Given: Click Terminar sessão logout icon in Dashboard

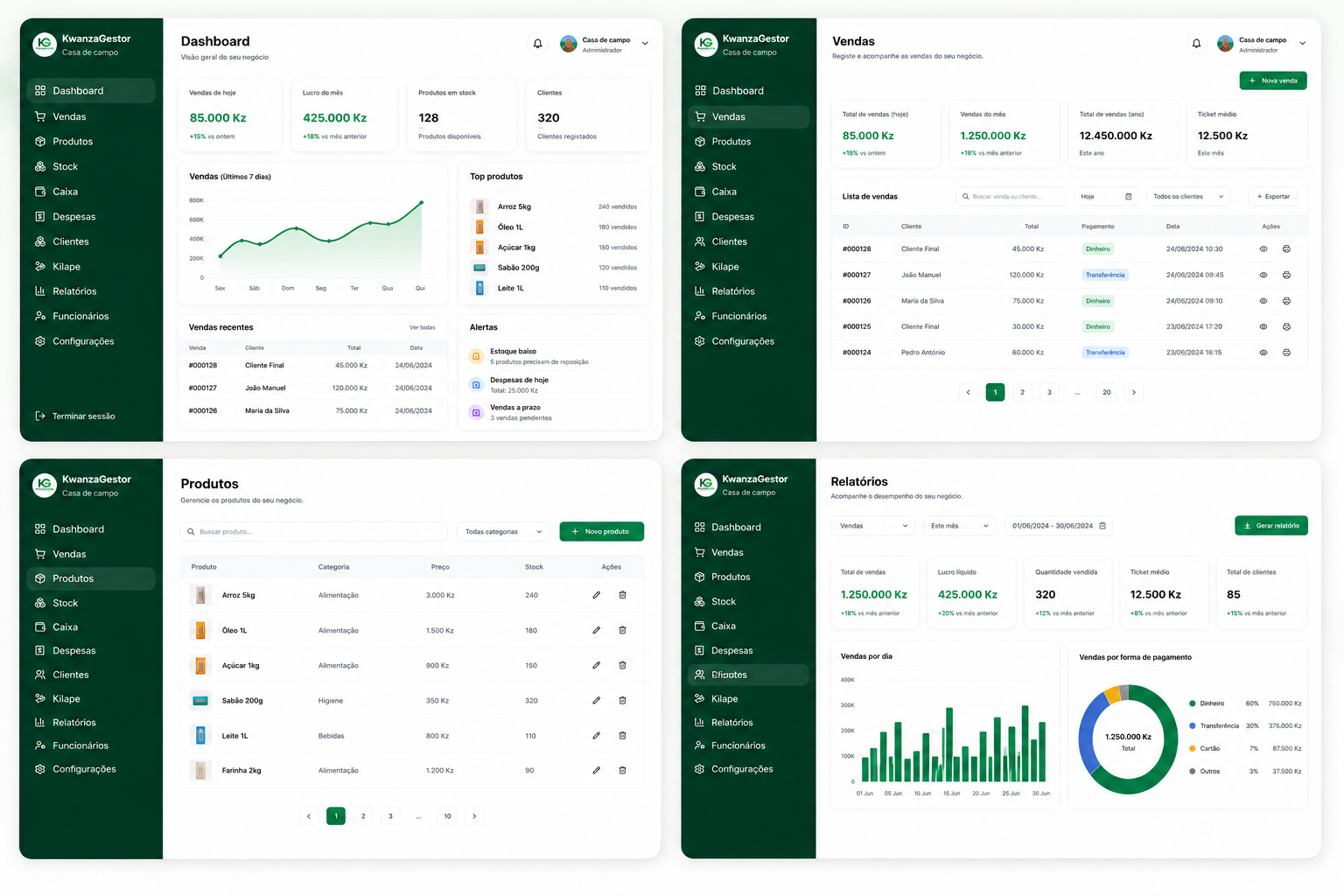Looking at the screenshot, I should tap(40, 416).
